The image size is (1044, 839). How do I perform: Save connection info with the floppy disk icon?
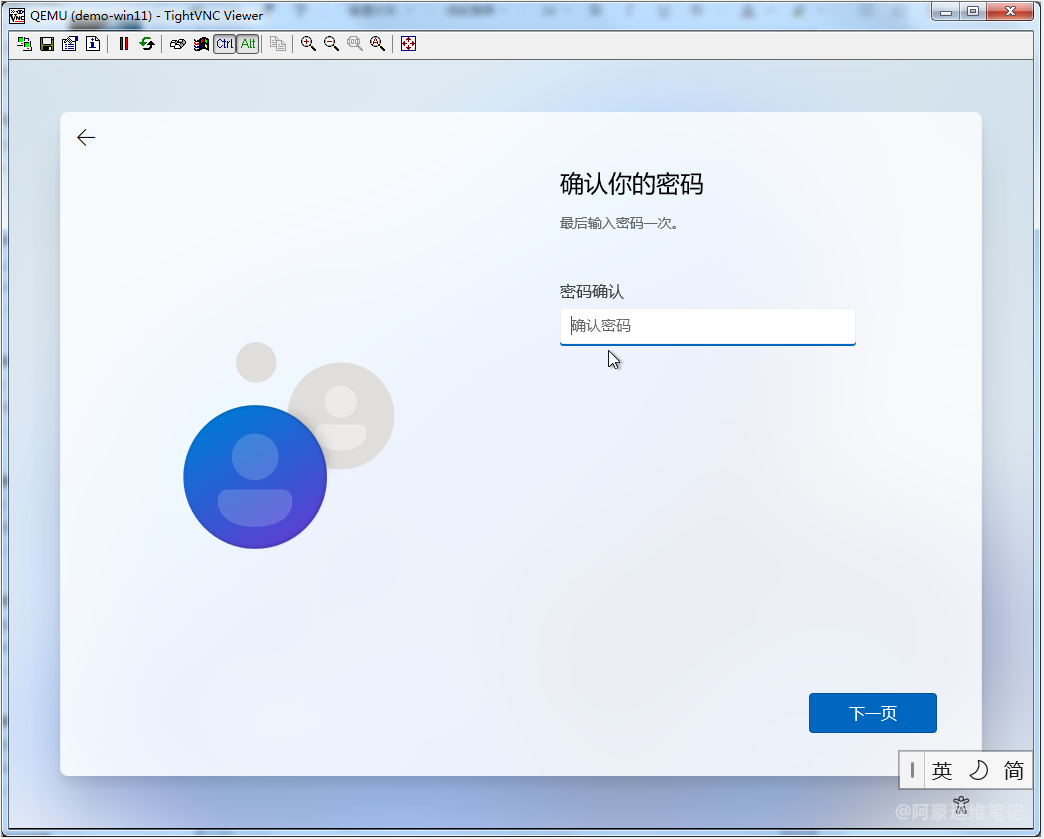coord(47,44)
